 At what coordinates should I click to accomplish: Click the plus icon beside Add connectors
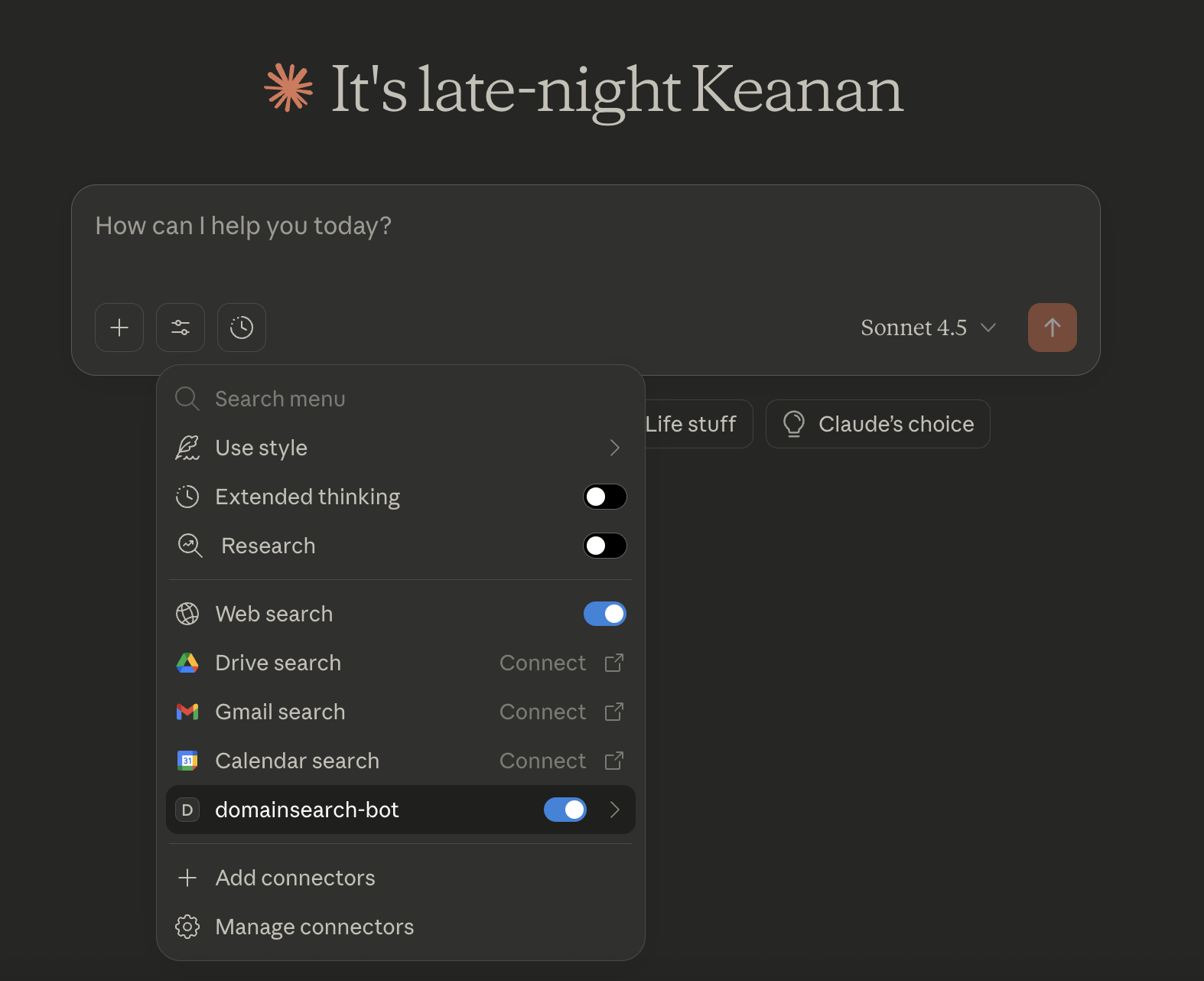click(x=187, y=878)
